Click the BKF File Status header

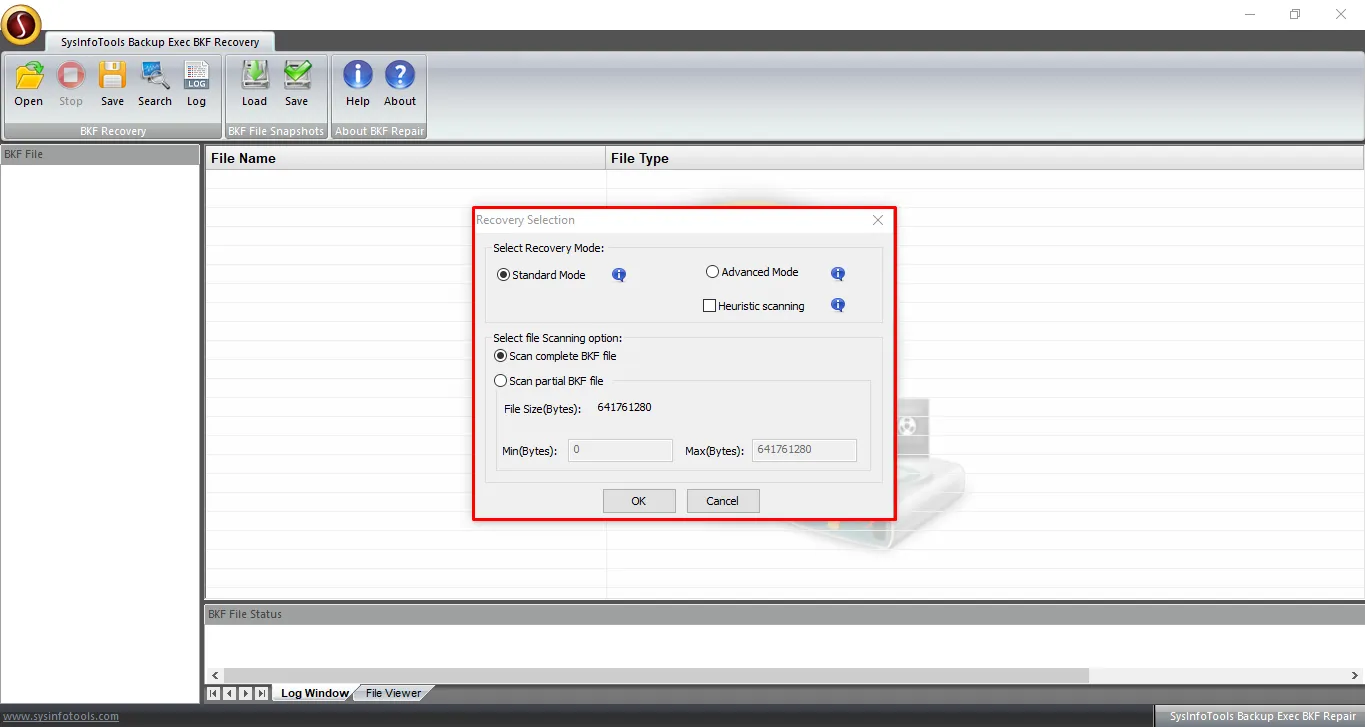click(x=784, y=614)
